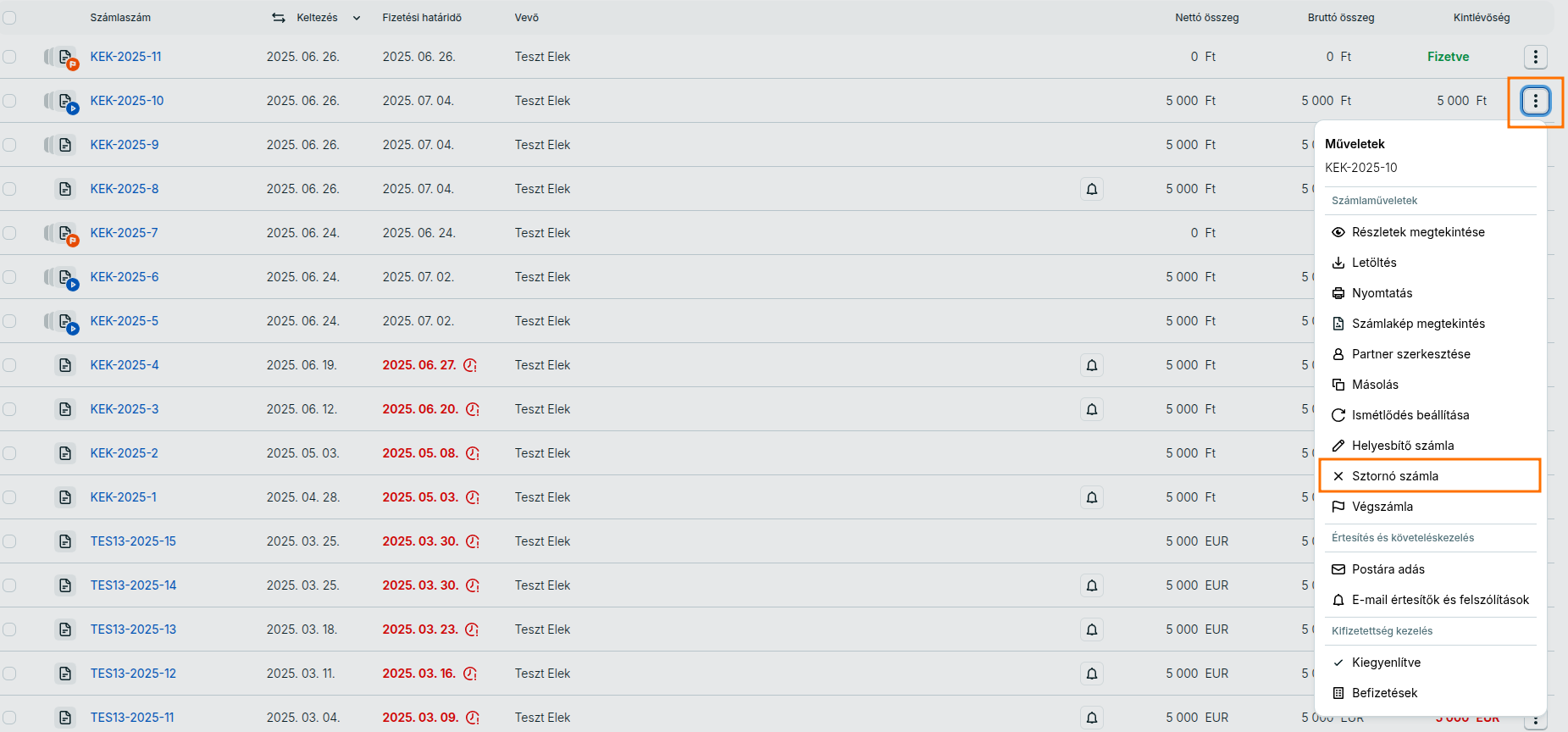
Task: Click the document icon beside TES13-2025-15
Action: pyautogui.click(x=65, y=541)
